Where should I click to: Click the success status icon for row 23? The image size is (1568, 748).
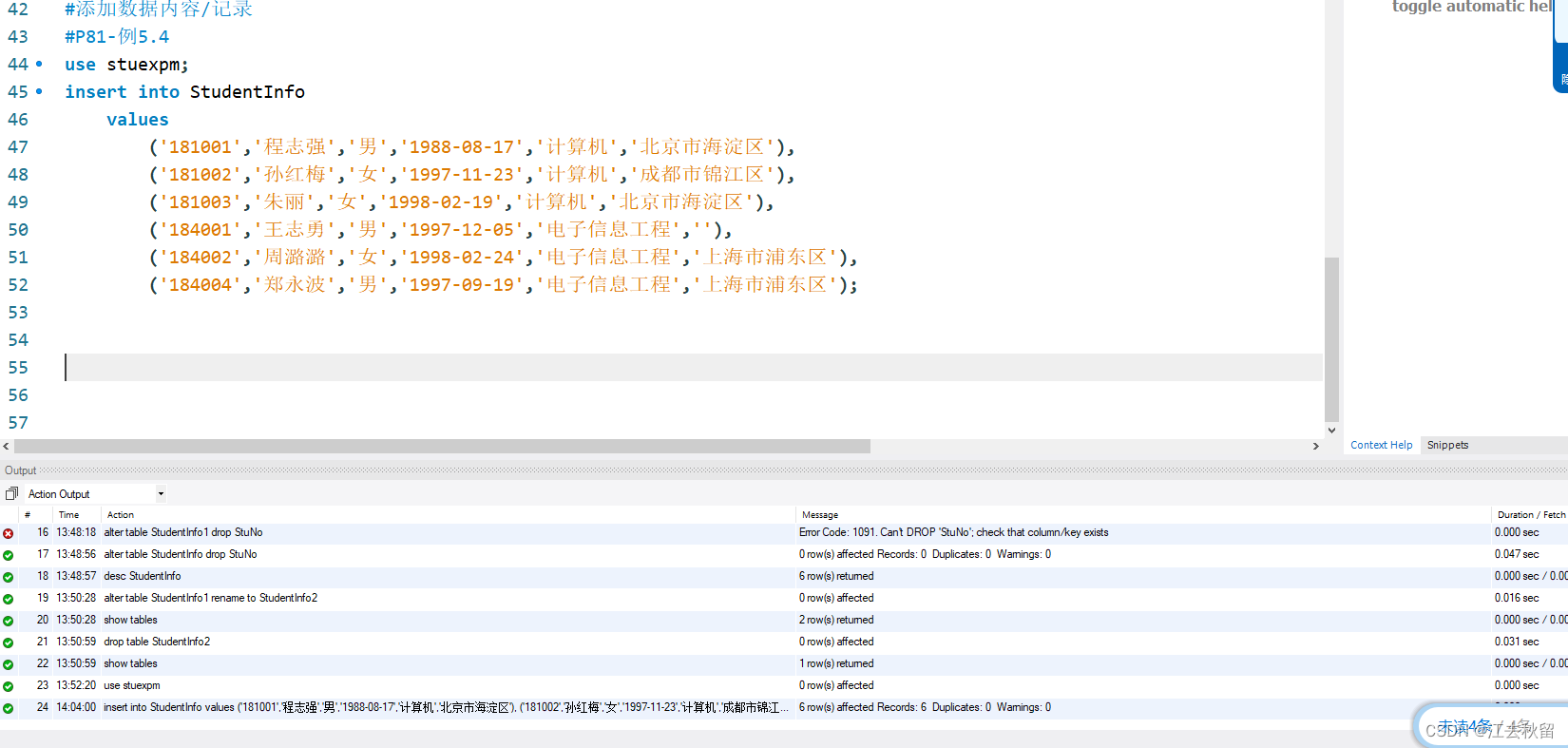click(9, 686)
